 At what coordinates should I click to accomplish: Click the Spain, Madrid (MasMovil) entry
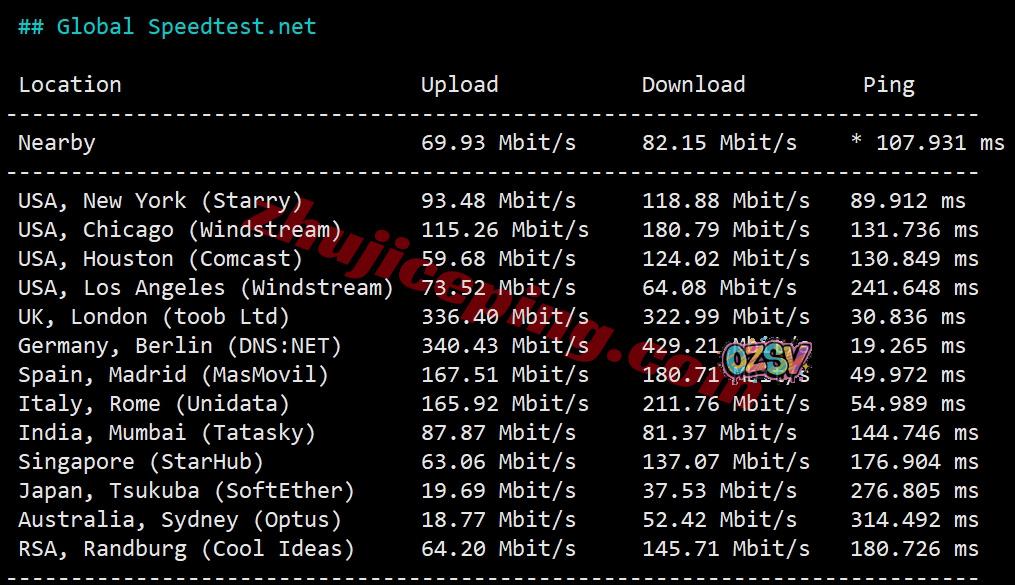click(173, 375)
